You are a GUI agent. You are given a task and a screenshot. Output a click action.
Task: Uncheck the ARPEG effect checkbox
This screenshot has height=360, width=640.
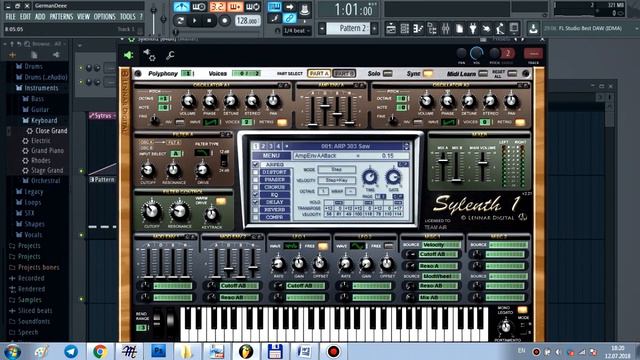(256, 164)
